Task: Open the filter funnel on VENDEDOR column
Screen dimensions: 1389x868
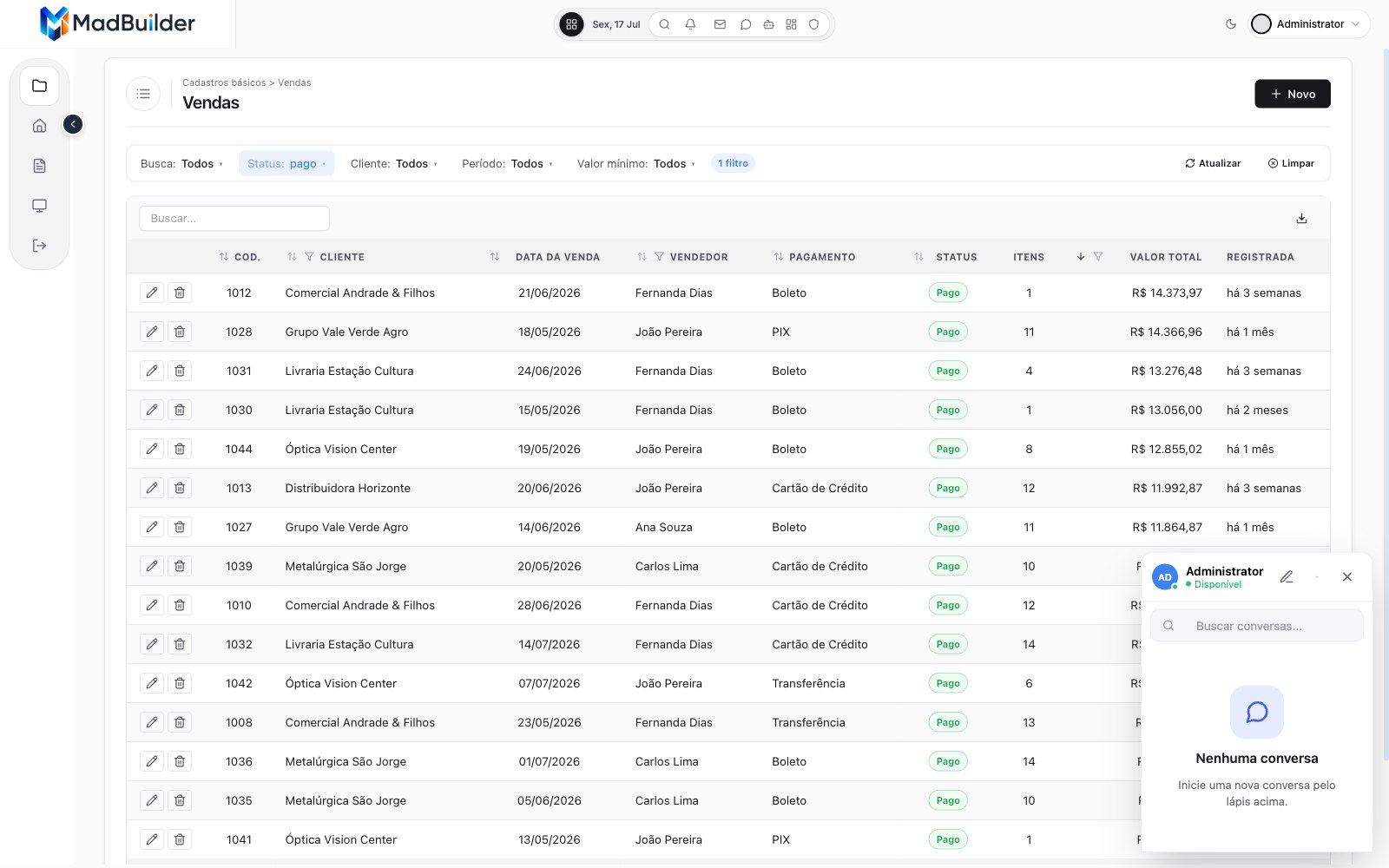Action: (659, 257)
